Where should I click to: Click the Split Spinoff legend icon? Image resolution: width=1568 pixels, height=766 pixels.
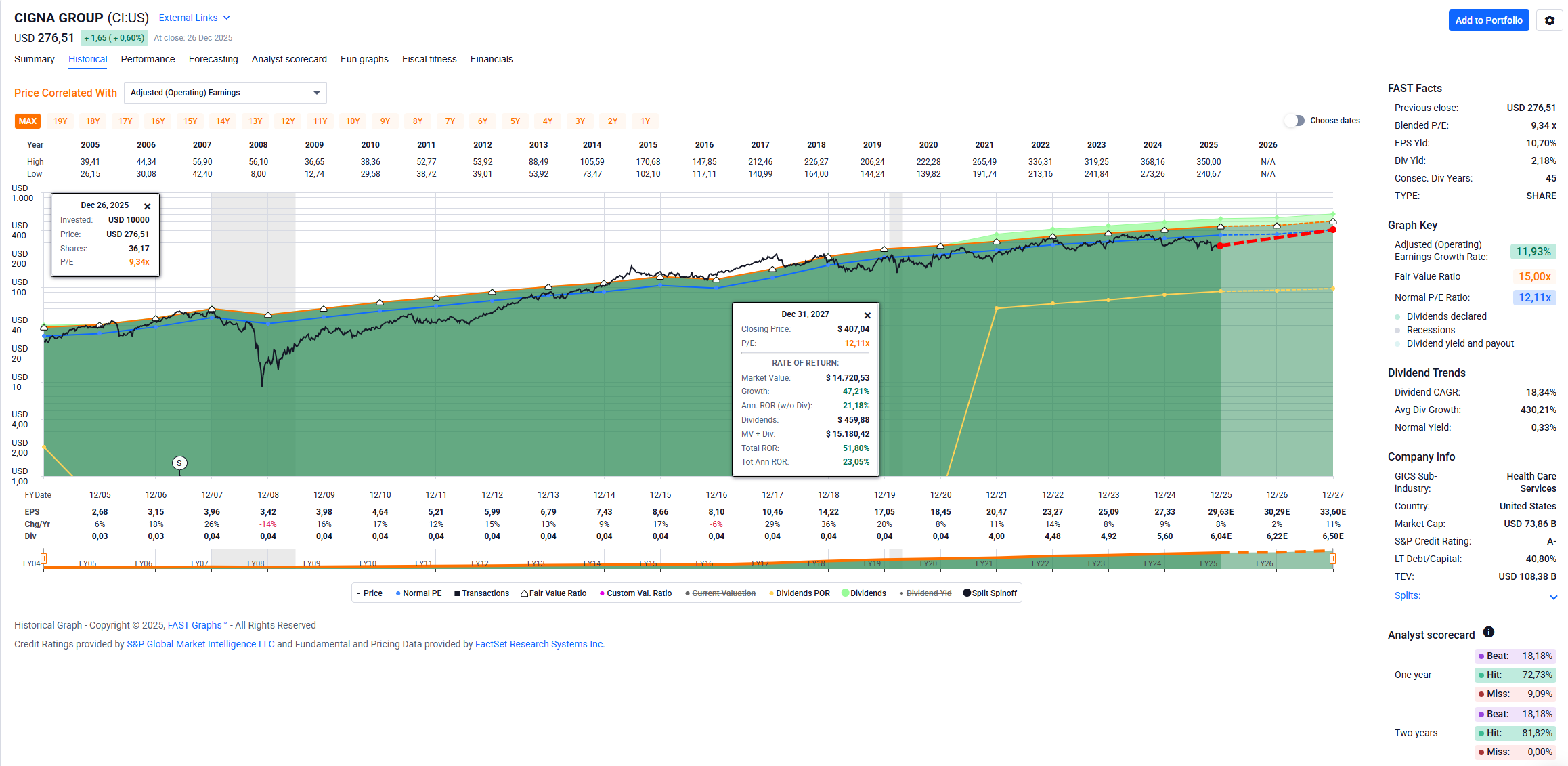[x=967, y=593]
